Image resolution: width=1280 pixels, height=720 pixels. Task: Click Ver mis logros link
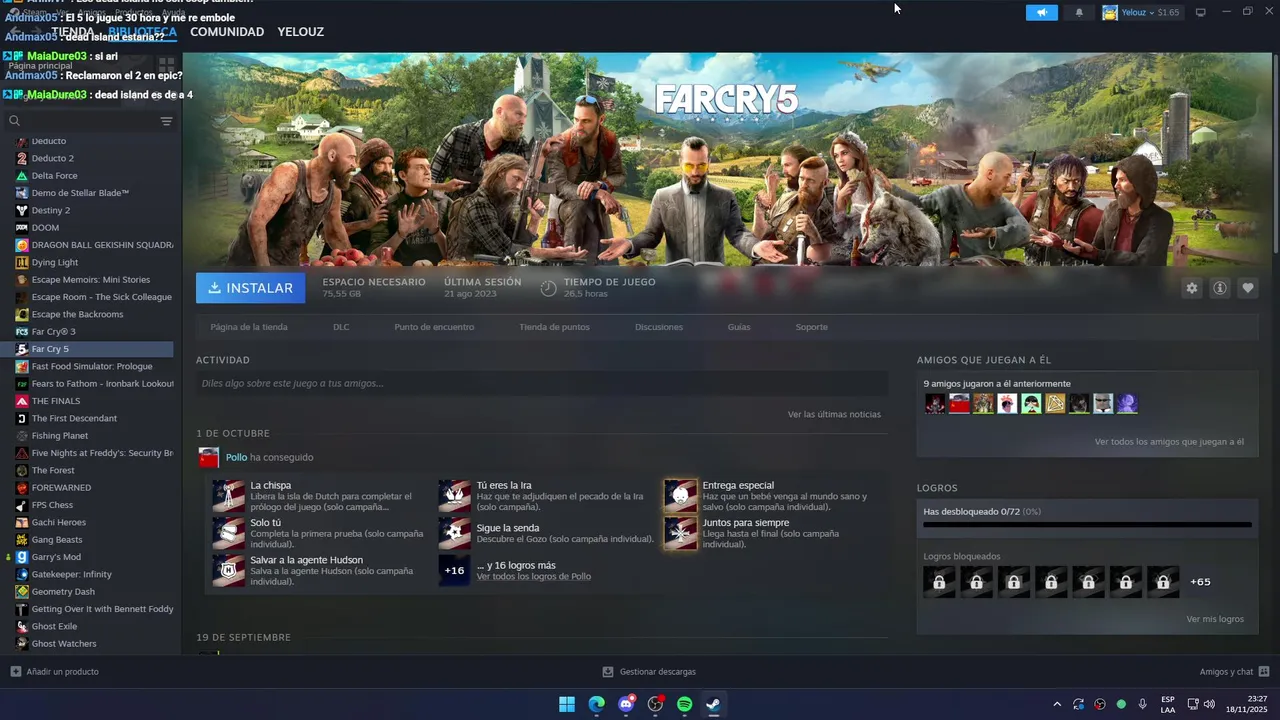pos(1215,619)
